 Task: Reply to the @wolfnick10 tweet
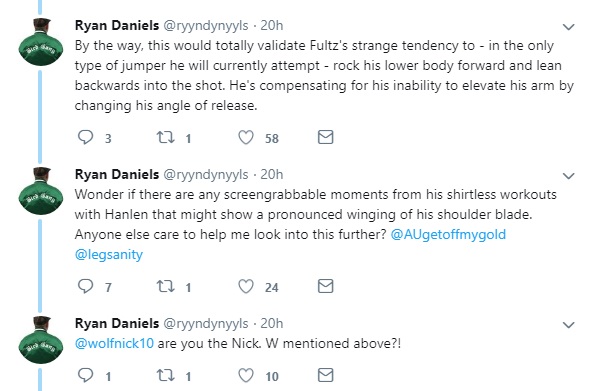tap(85, 375)
